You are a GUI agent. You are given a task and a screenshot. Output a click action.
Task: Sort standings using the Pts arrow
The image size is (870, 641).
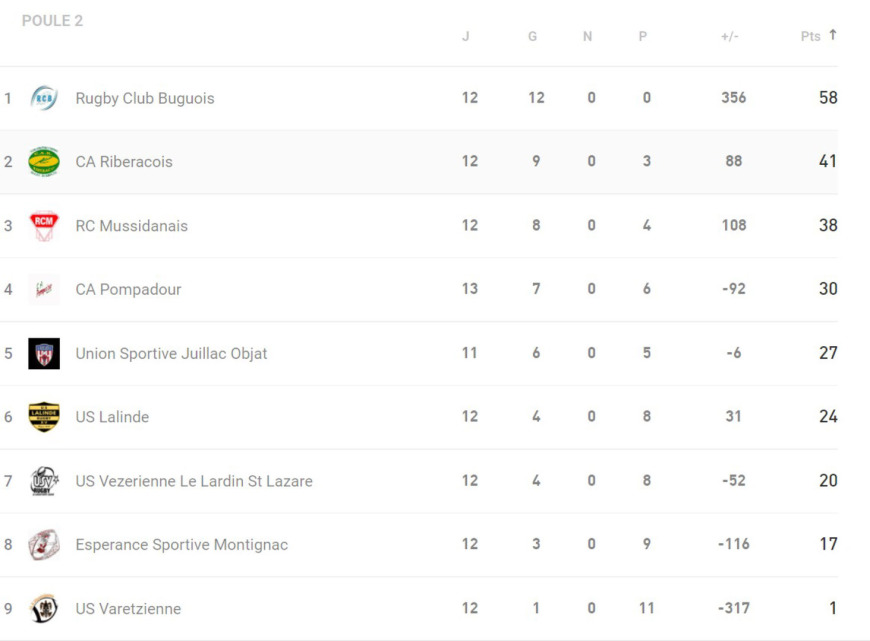(832, 36)
